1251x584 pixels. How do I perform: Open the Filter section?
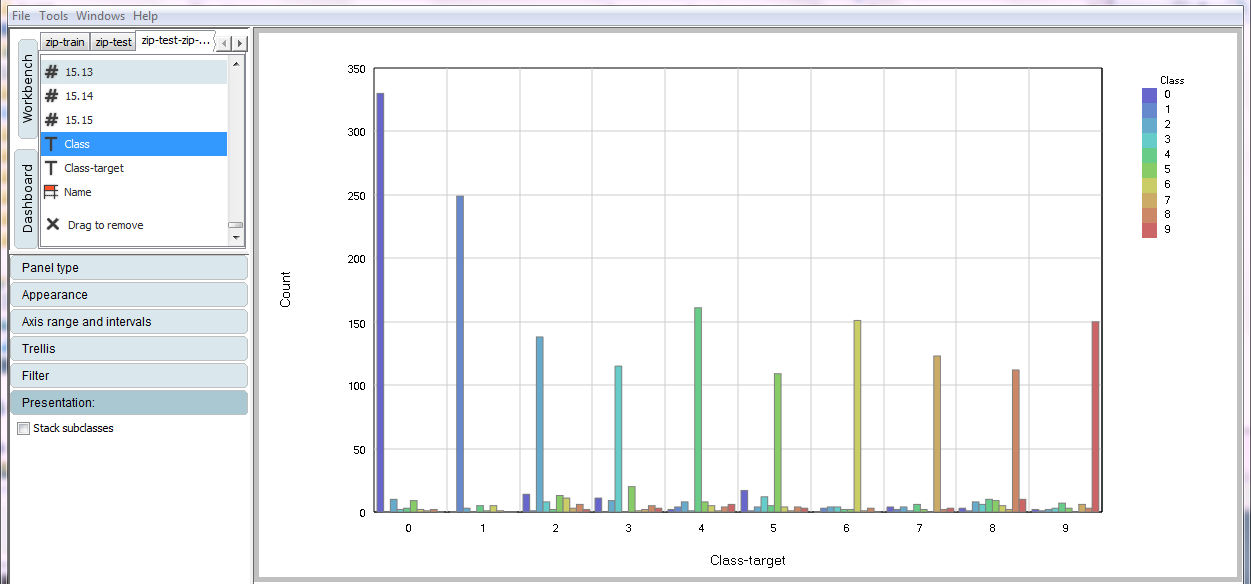pyautogui.click(x=128, y=376)
